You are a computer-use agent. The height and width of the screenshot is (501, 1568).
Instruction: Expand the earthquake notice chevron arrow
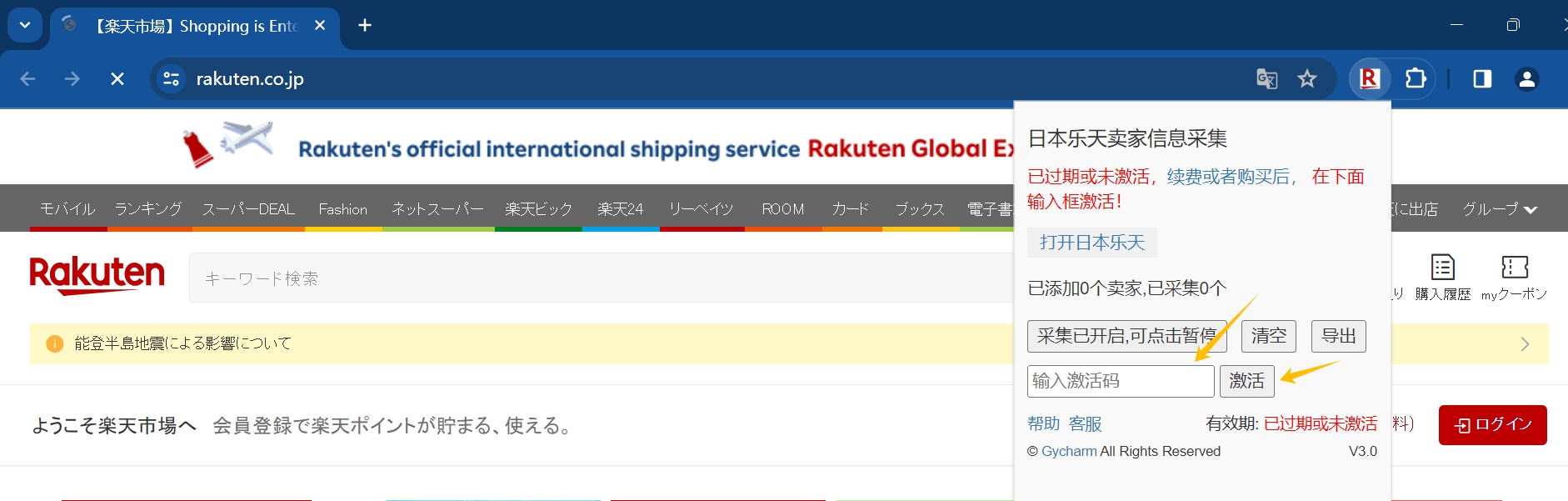coord(1525,344)
